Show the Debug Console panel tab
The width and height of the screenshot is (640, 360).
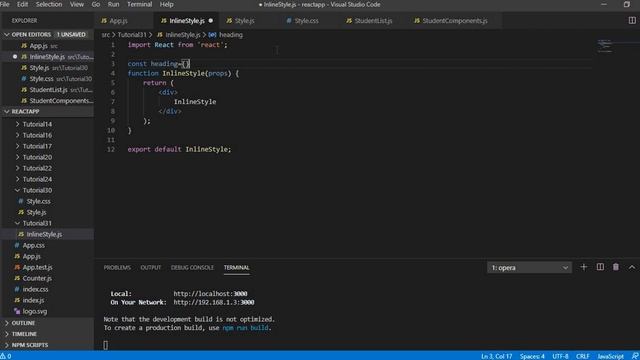tap(192, 267)
